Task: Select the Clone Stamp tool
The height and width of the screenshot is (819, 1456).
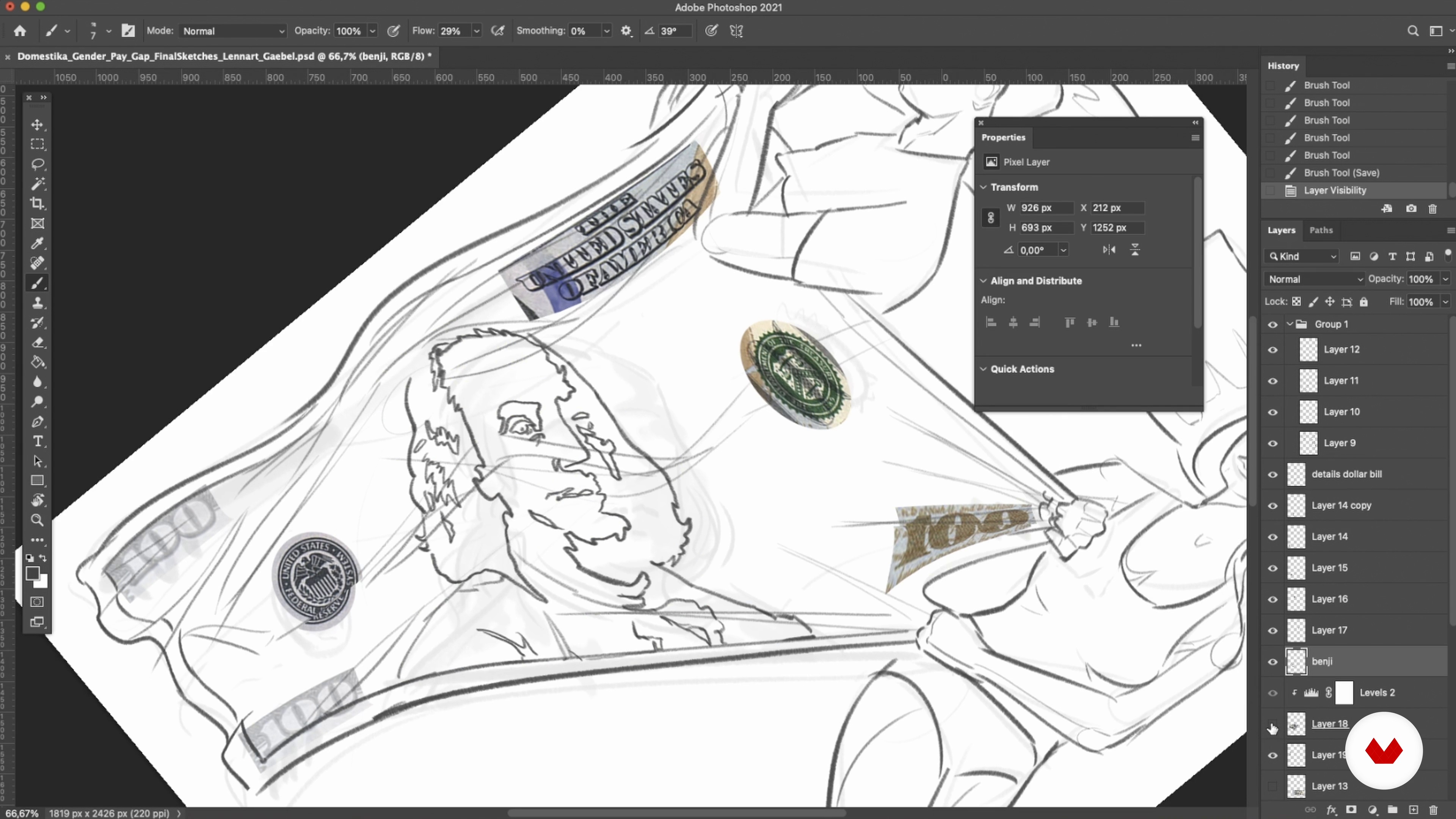Action: point(37,303)
